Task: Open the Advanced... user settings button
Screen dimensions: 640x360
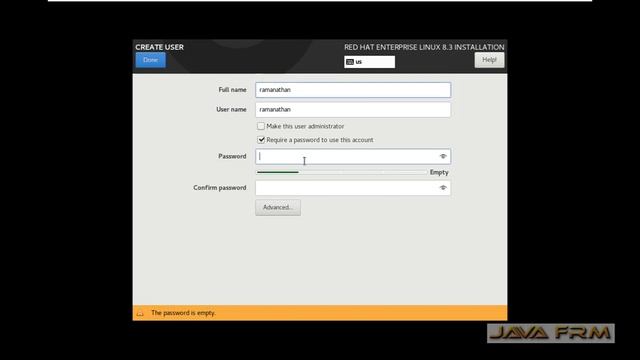Action: tap(278, 207)
